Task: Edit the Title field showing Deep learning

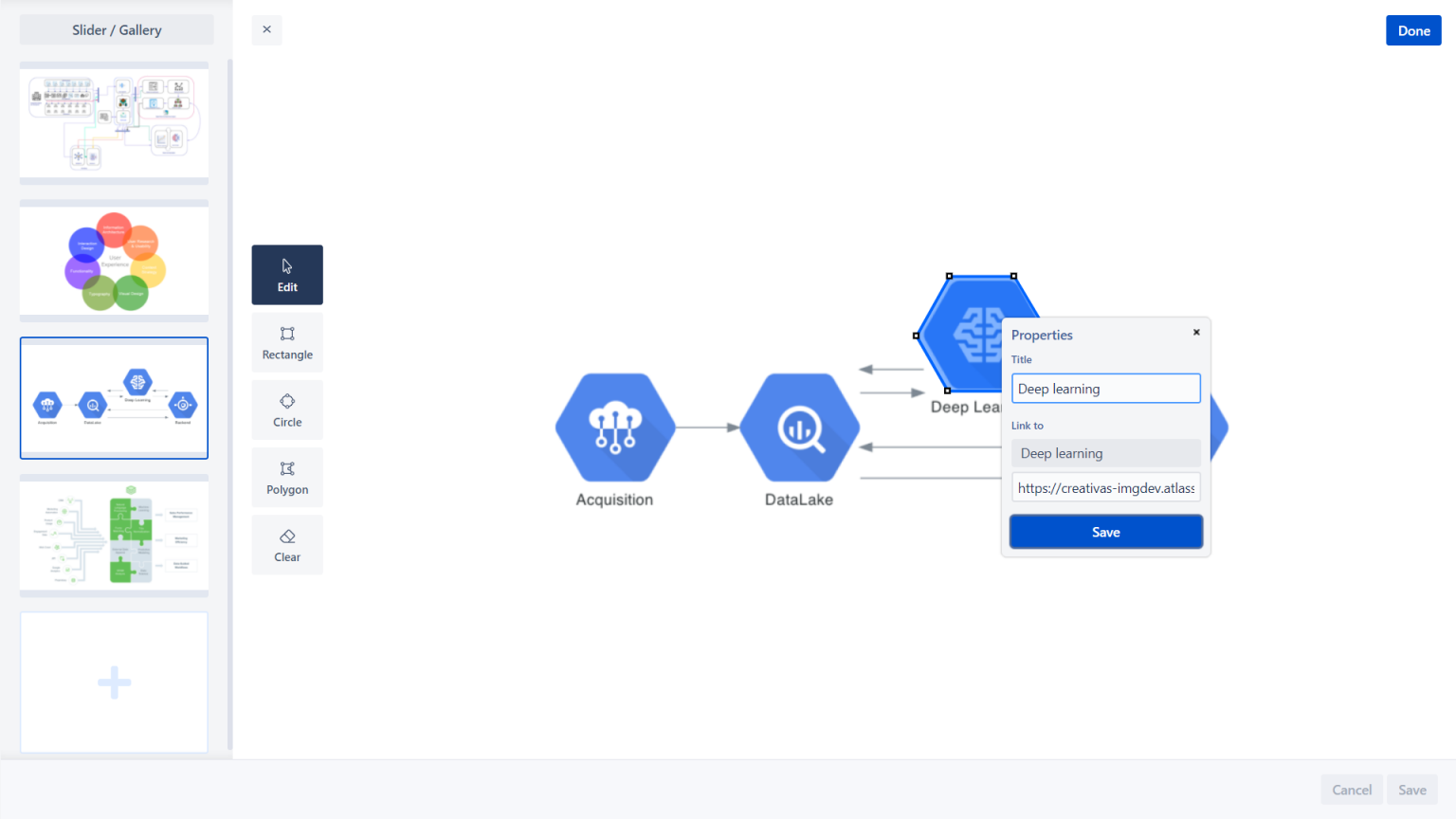Action: point(1105,388)
